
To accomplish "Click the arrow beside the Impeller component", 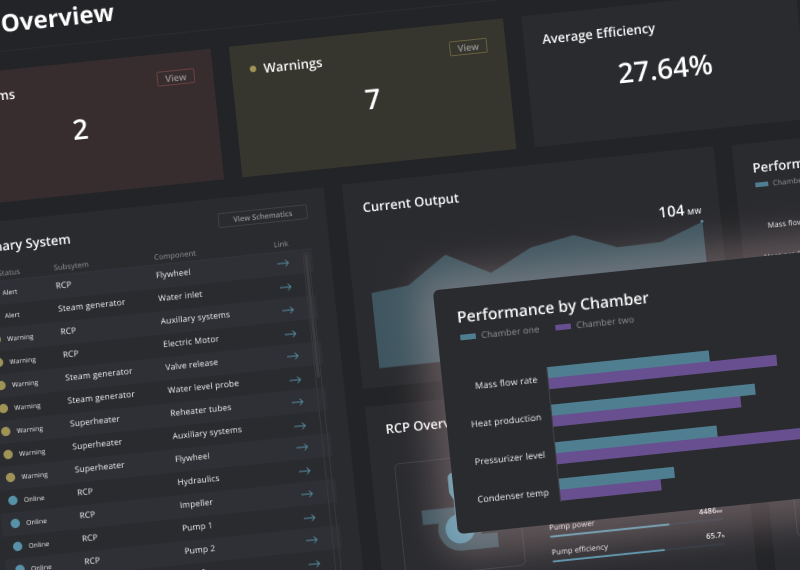I will [x=307, y=493].
